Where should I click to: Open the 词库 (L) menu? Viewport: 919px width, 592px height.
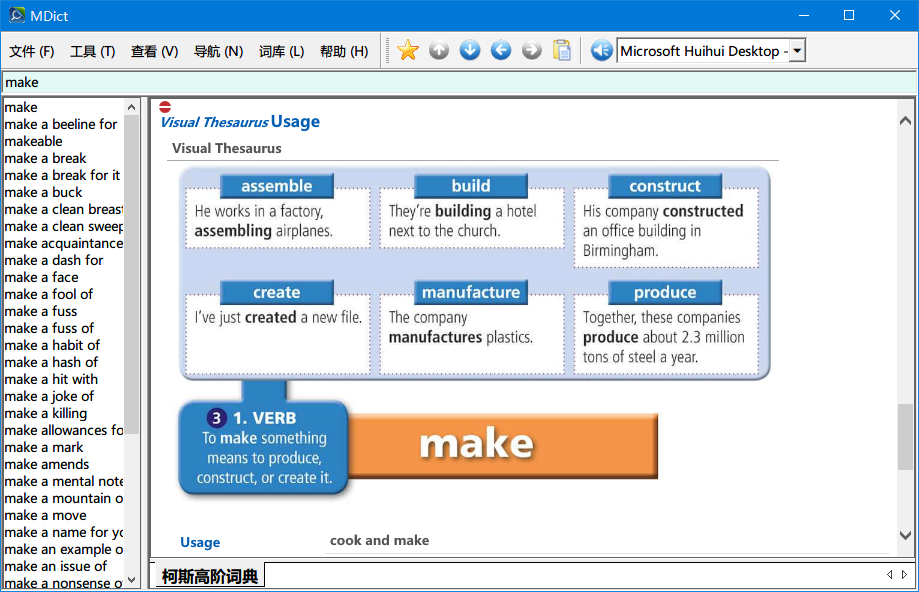click(x=281, y=52)
